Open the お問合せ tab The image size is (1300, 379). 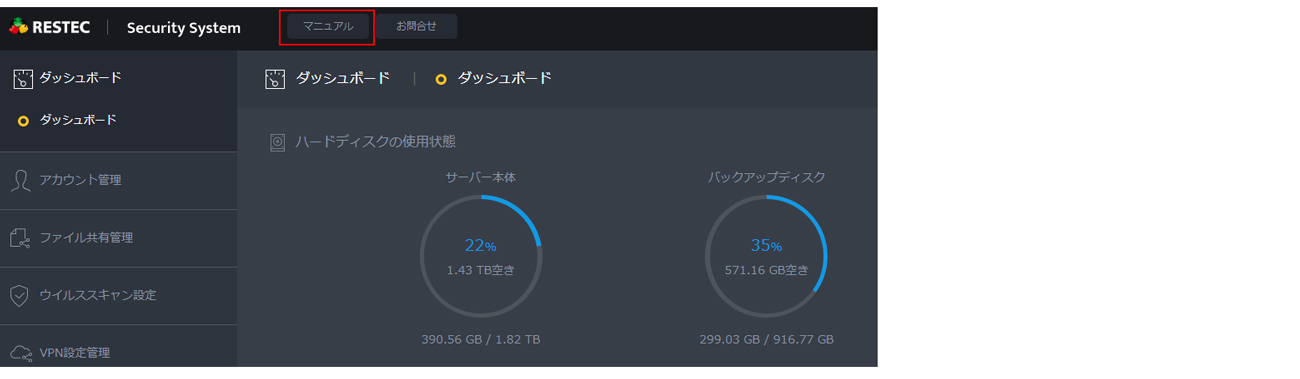tap(416, 26)
